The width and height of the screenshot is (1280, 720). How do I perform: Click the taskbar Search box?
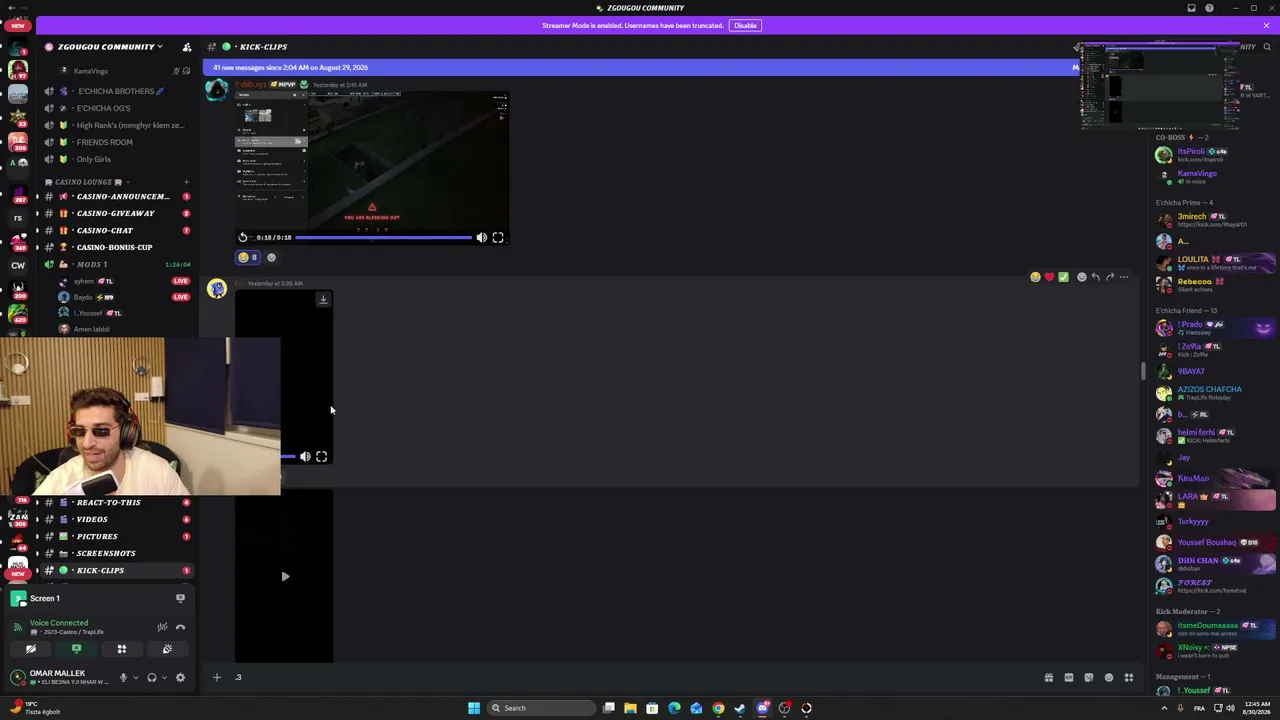click(539, 708)
